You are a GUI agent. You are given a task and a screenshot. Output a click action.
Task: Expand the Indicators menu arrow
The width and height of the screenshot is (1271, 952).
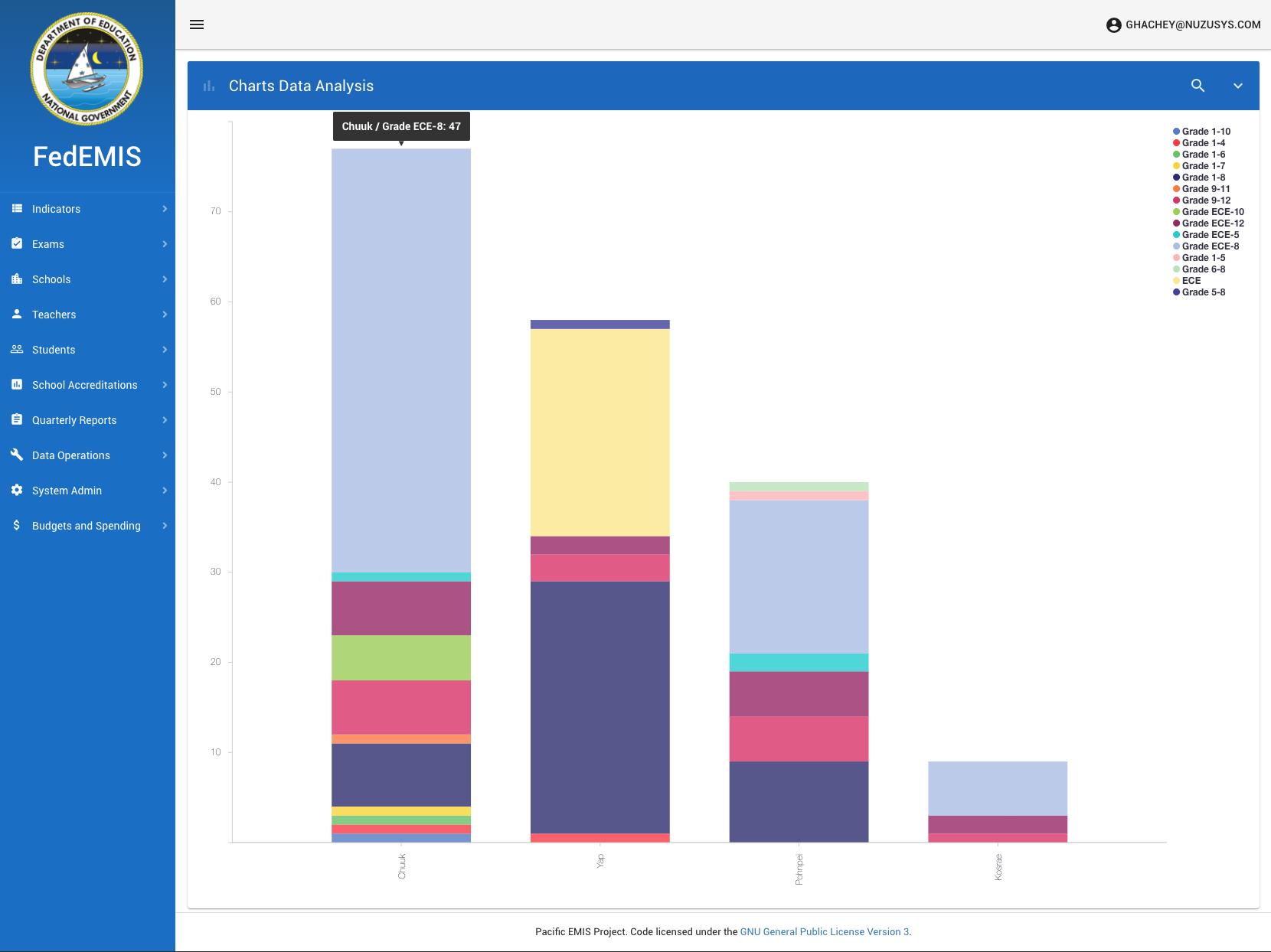(165, 209)
